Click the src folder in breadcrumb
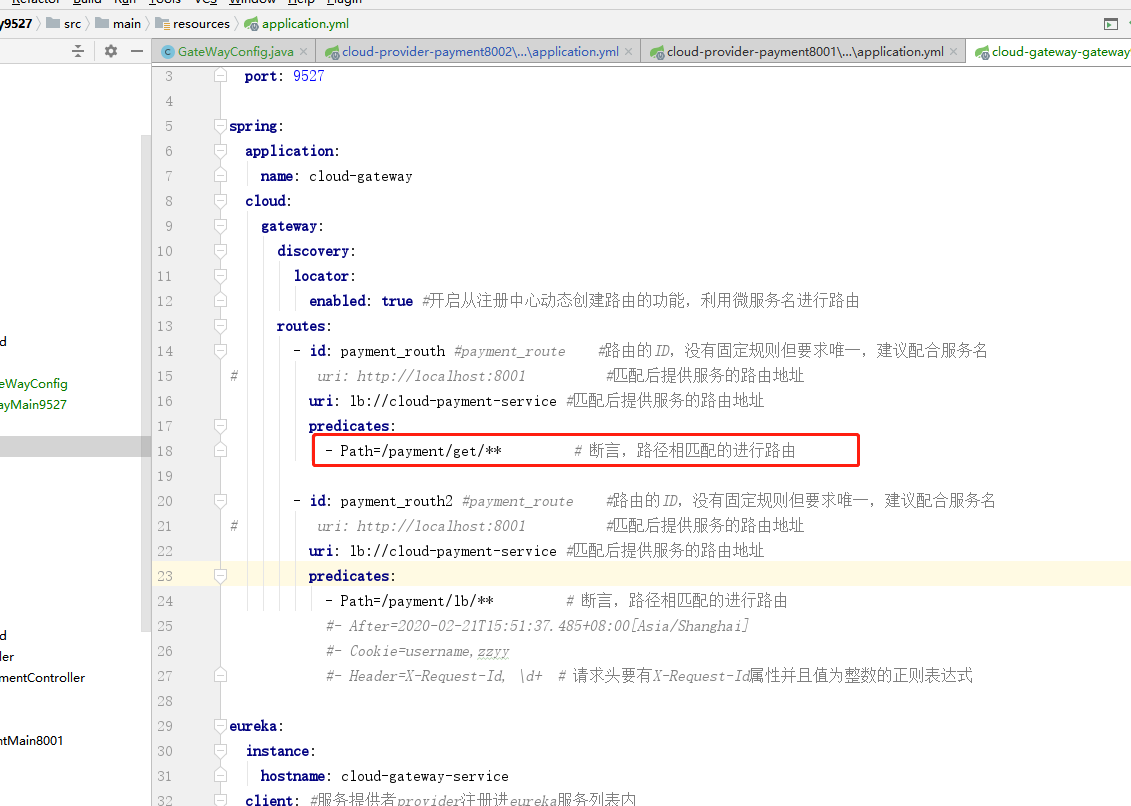 pyautogui.click(x=63, y=24)
